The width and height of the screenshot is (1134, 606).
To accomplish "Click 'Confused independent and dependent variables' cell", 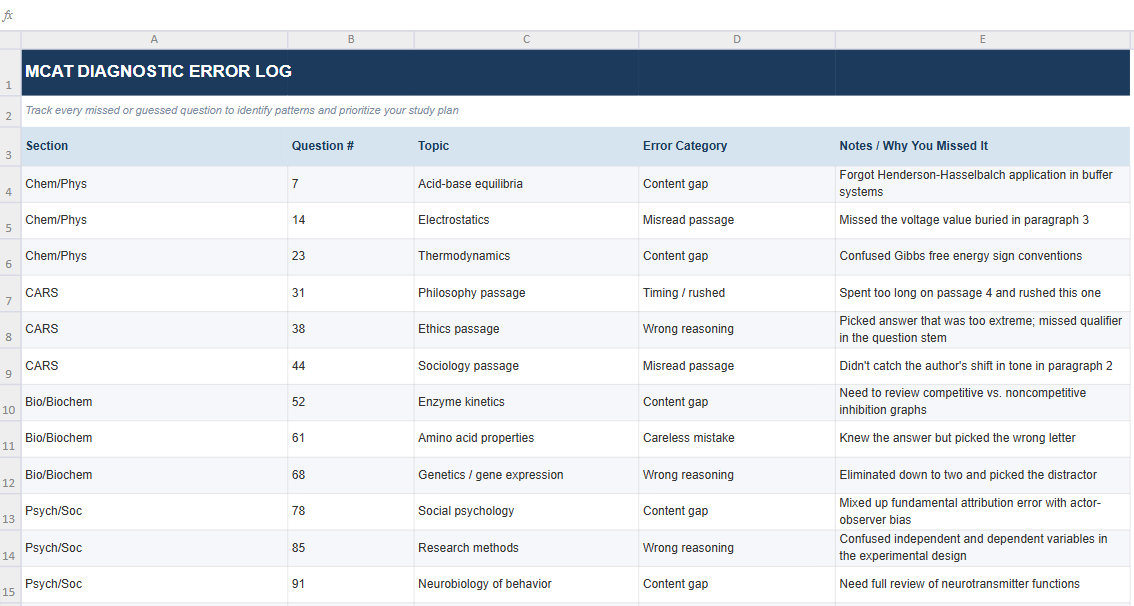I will [982, 548].
